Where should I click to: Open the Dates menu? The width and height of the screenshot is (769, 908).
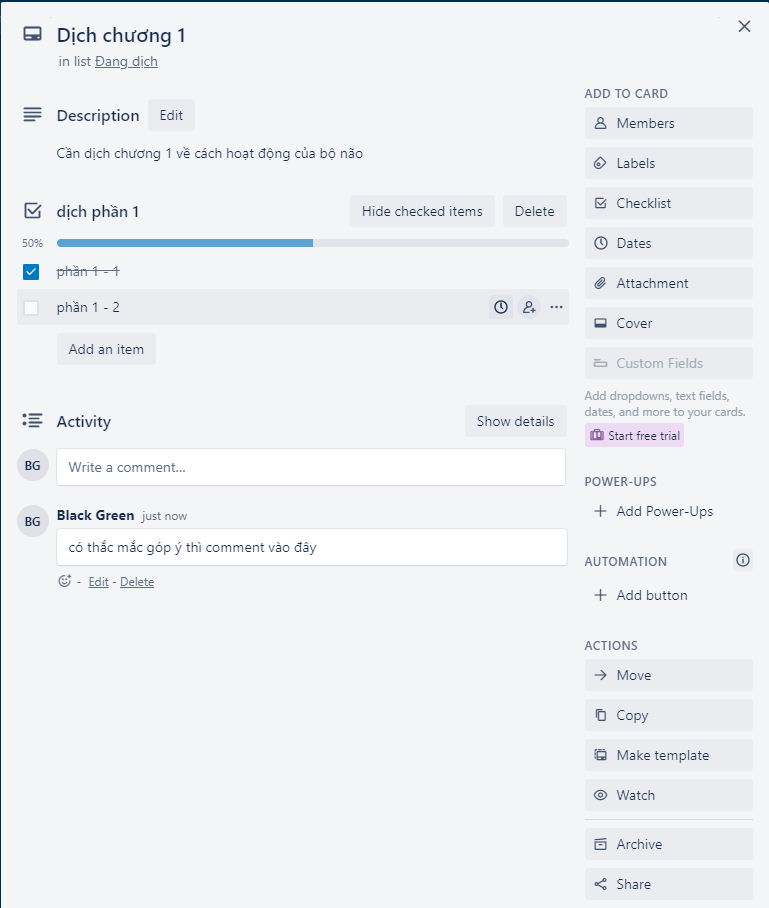(x=668, y=243)
